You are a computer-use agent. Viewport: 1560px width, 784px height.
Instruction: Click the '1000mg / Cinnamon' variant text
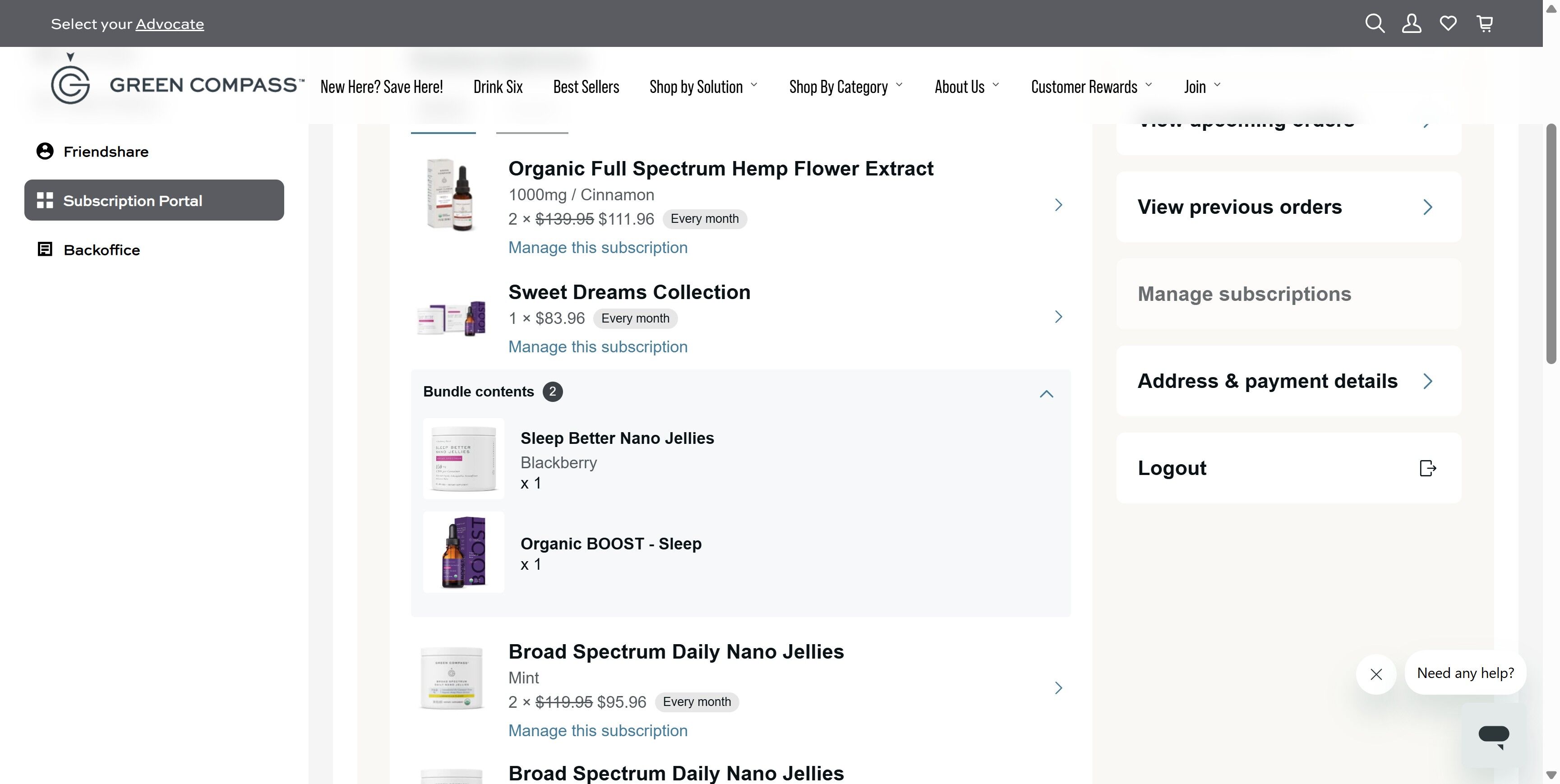(x=582, y=195)
